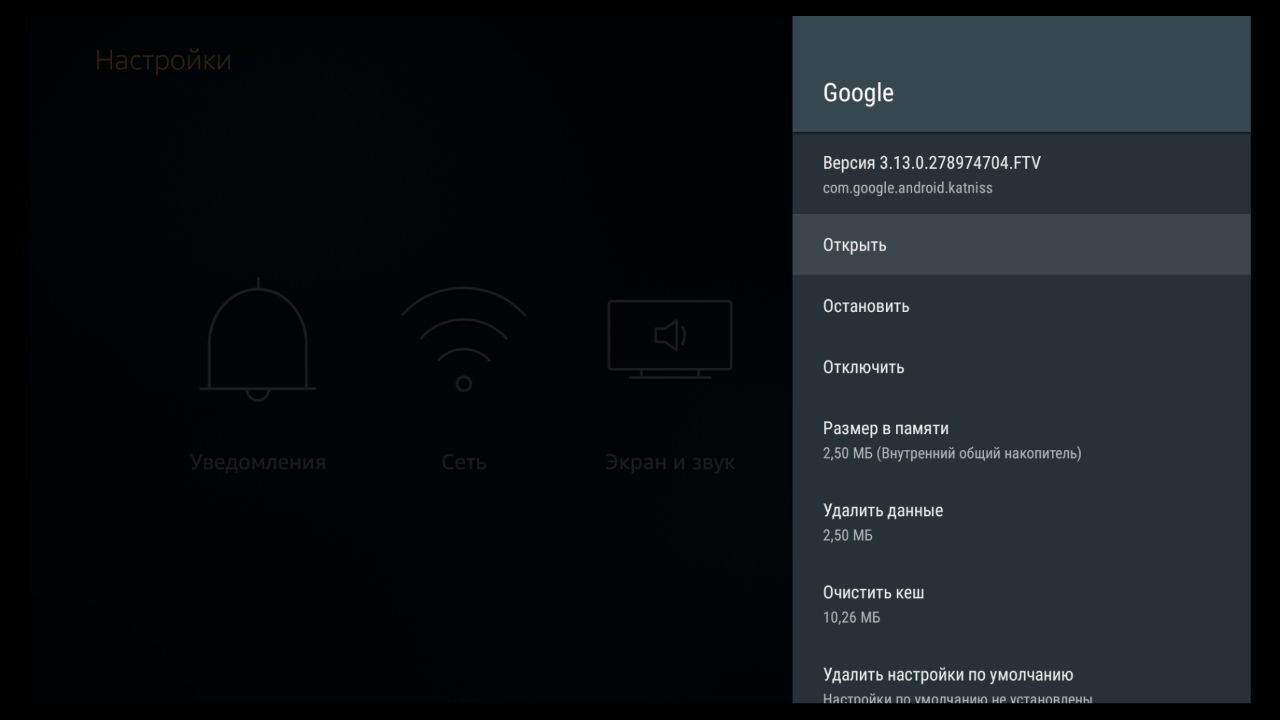Click the bell notifications icon
1280x720 pixels.
pos(258,340)
